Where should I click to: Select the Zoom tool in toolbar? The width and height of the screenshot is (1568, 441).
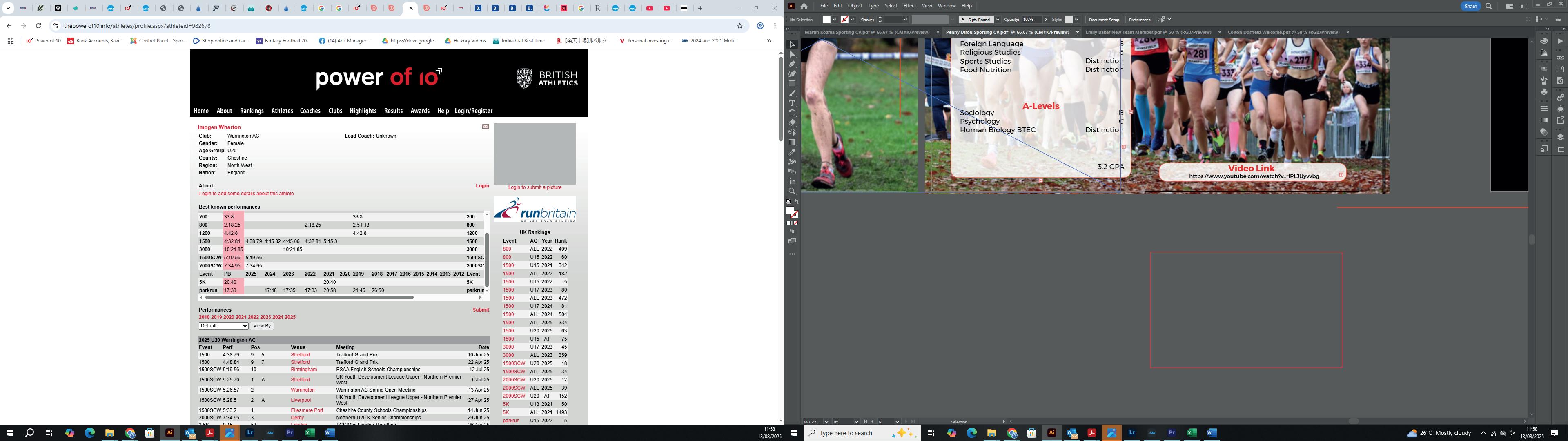[x=792, y=191]
